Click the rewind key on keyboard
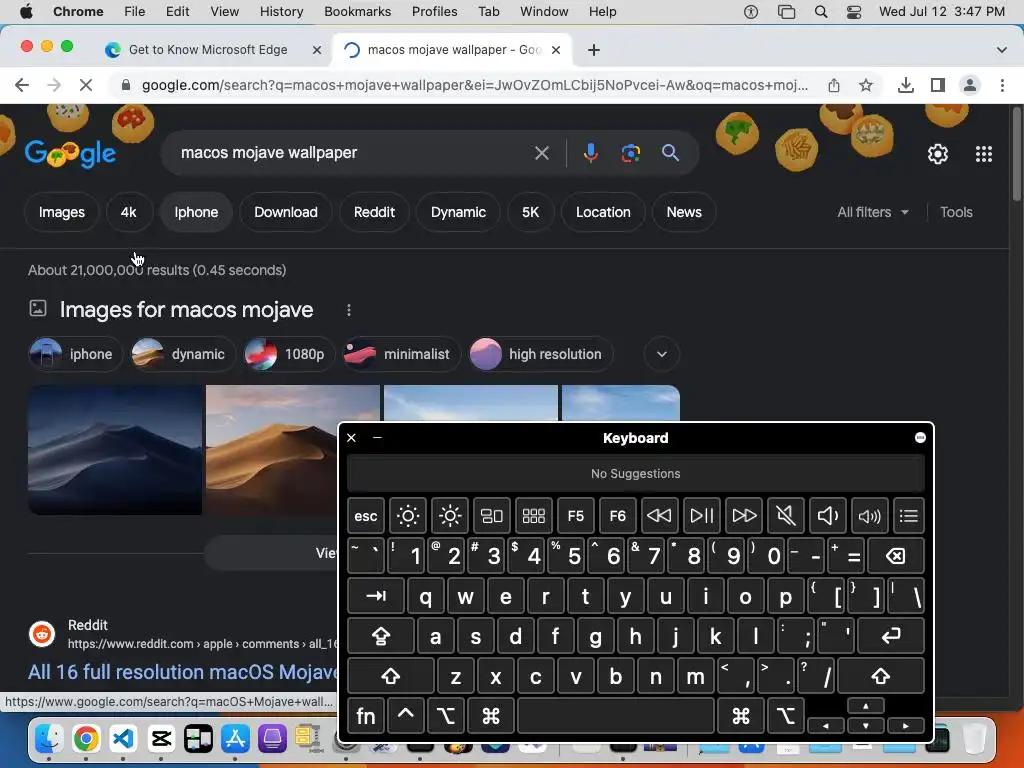 (x=659, y=516)
